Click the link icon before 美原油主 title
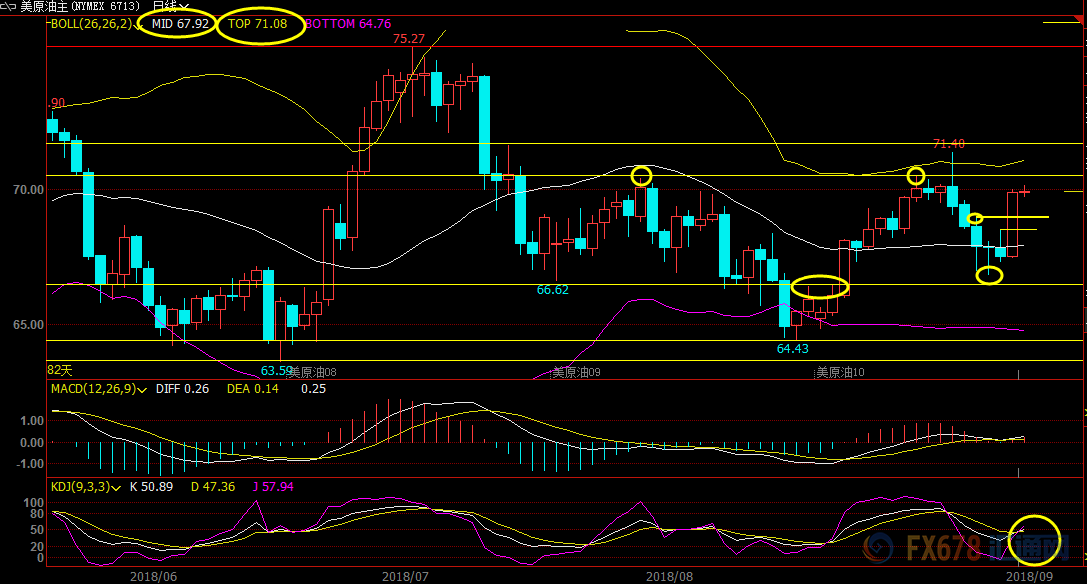This screenshot has width=1087, height=584. tap(8, 6)
